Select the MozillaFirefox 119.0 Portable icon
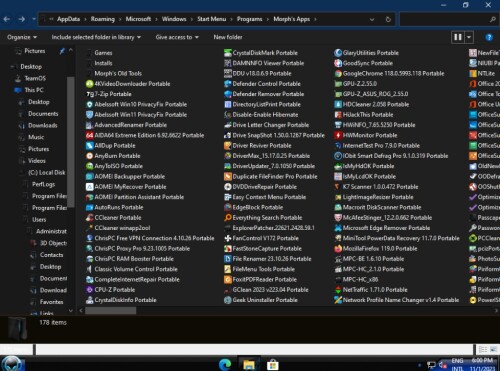 click(338, 249)
